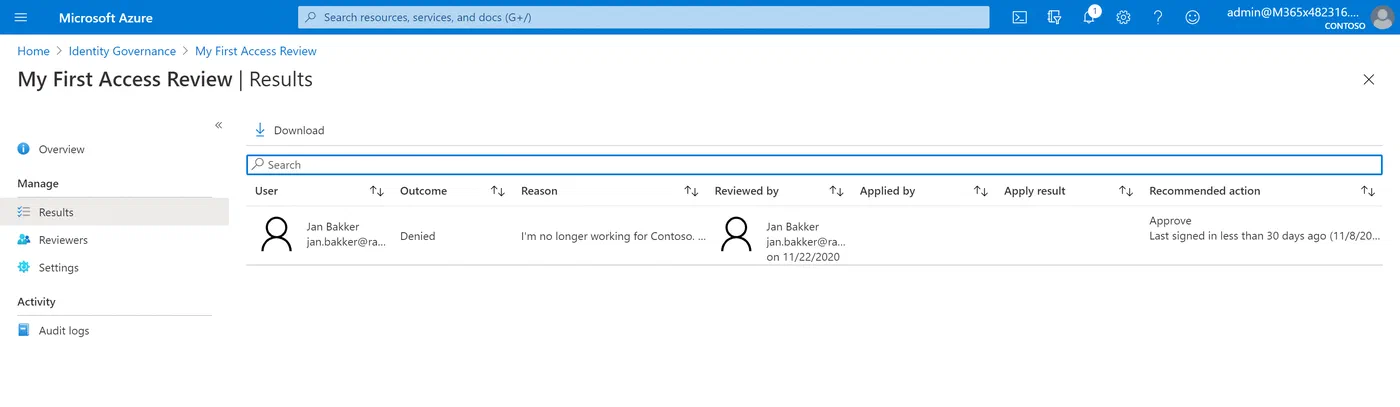
Task: Click the Settings gear in sidebar
Action: (24, 267)
